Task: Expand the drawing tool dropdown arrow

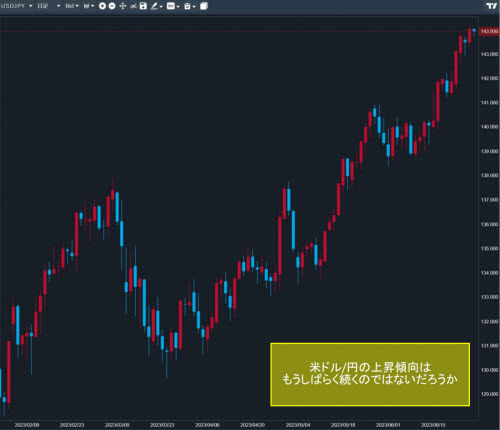Action: point(161,7)
